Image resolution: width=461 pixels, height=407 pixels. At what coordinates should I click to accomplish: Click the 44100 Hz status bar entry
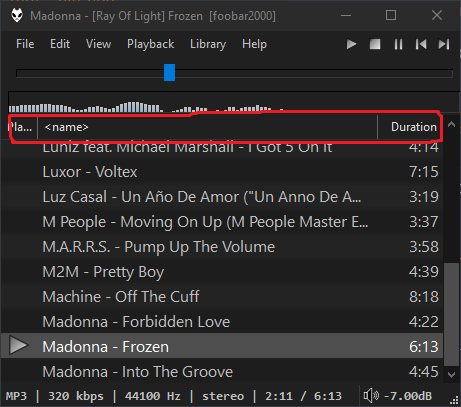(x=153, y=396)
